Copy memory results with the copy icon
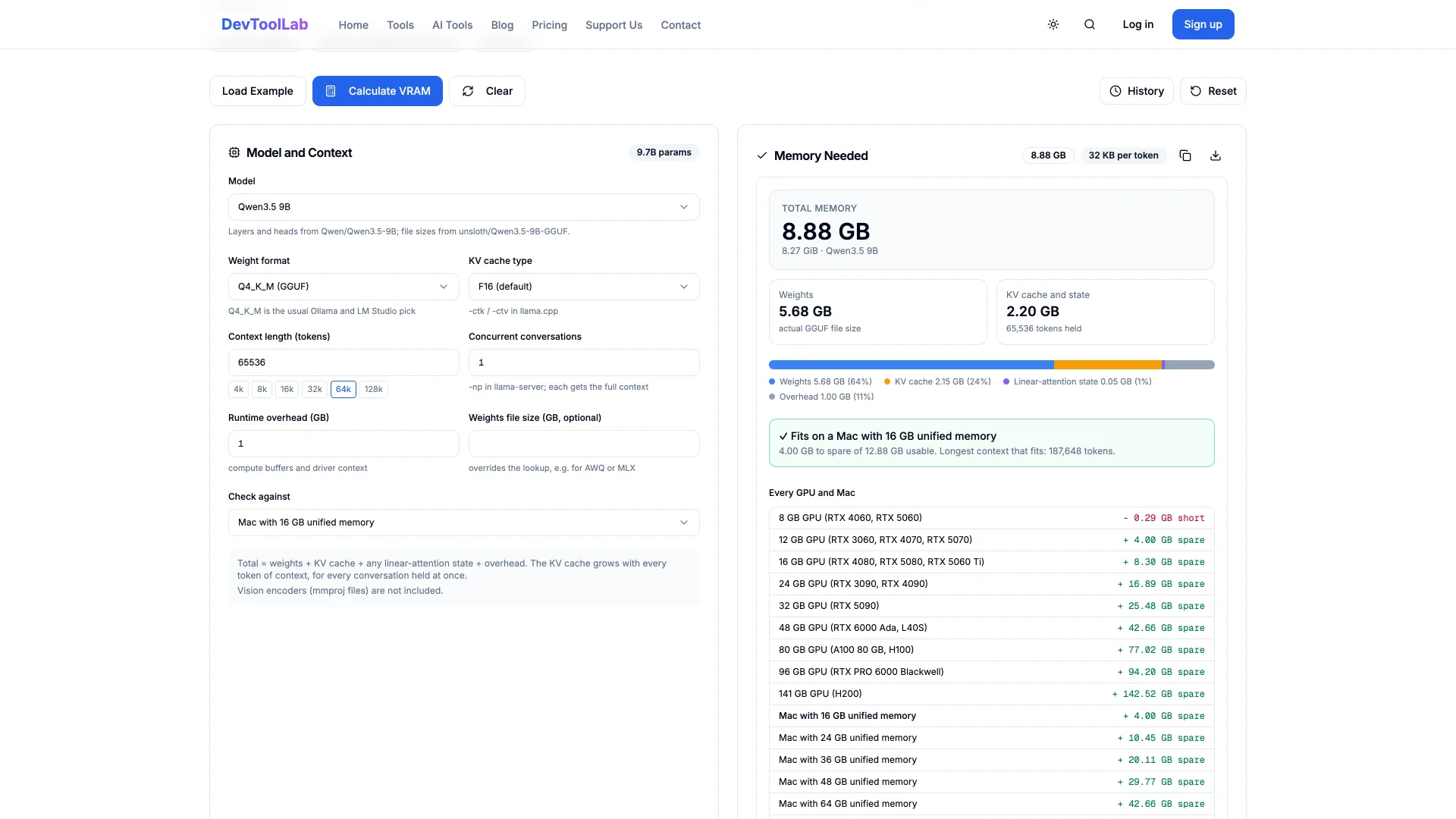This screenshot has width=1456, height=819. pos(1185,155)
